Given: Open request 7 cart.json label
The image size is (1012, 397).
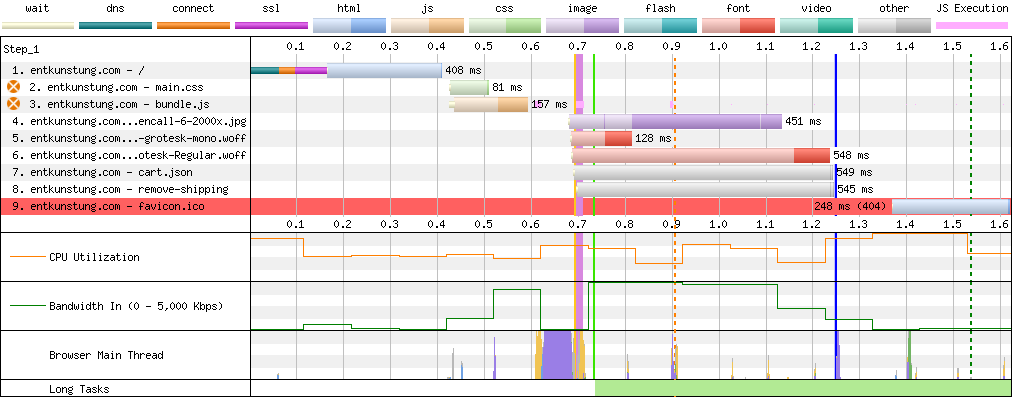Looking at the screenshot, I should pyautogui.click(x=102, y=172).
